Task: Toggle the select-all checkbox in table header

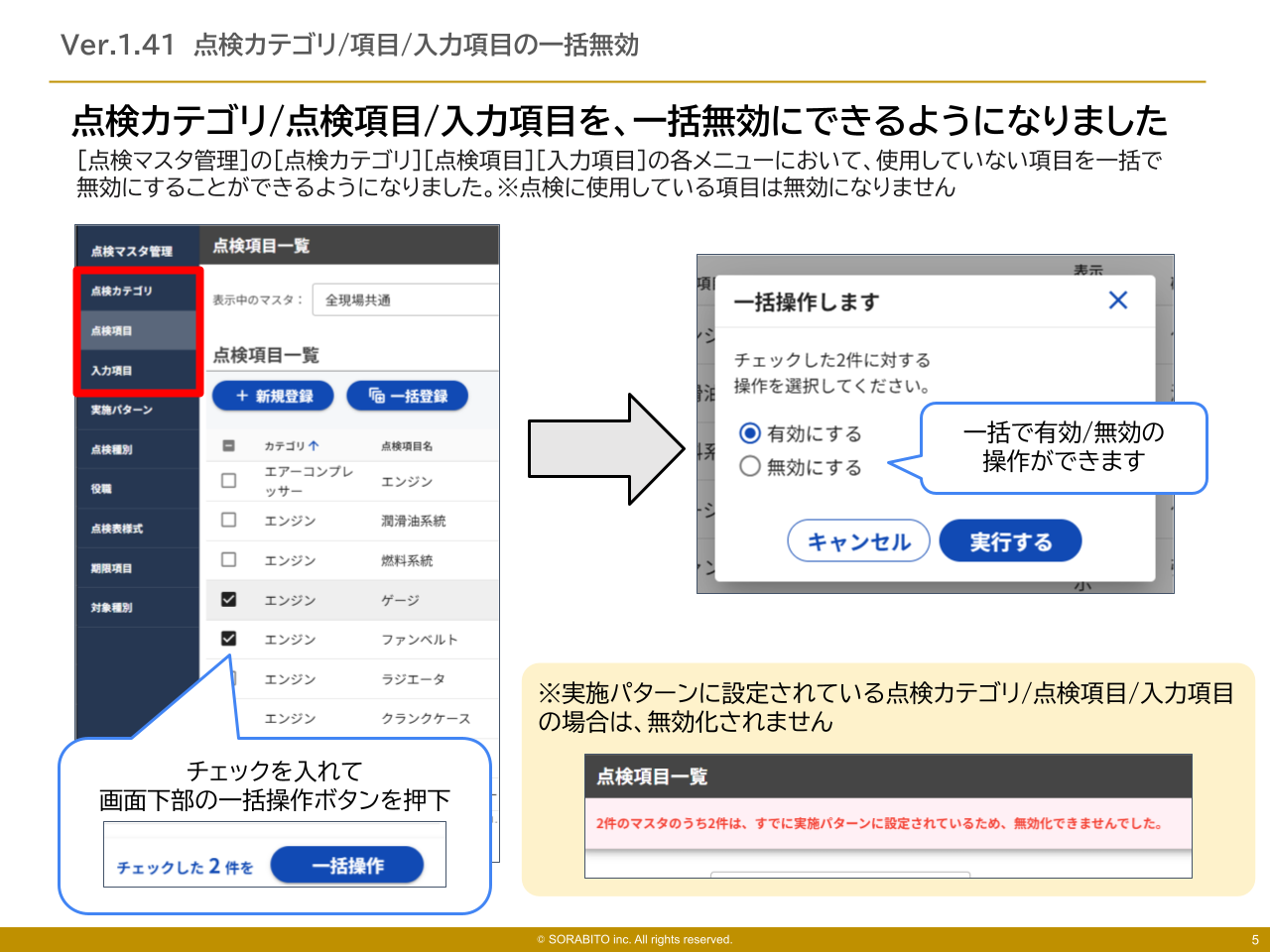Action: tap(228, 446)
